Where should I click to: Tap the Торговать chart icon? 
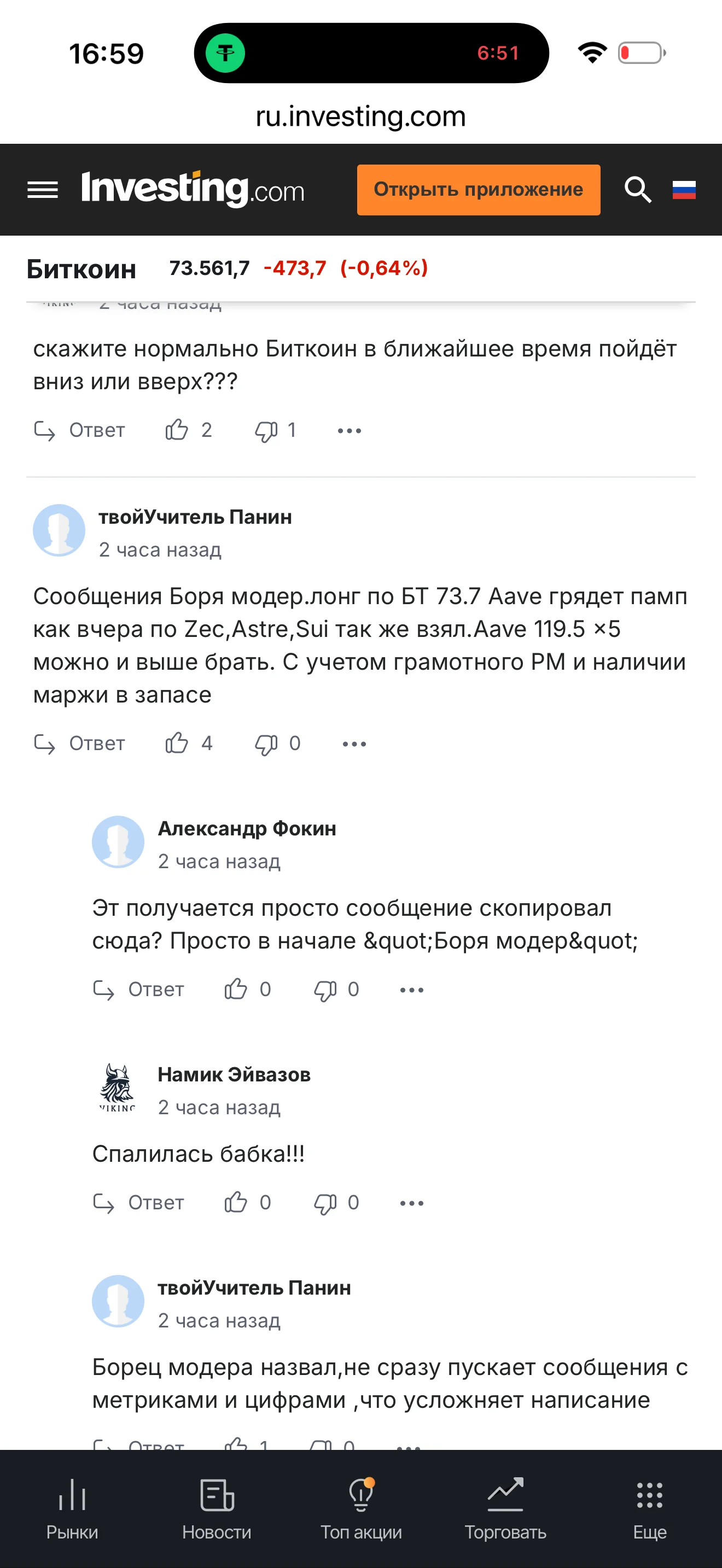point(505,1508)
